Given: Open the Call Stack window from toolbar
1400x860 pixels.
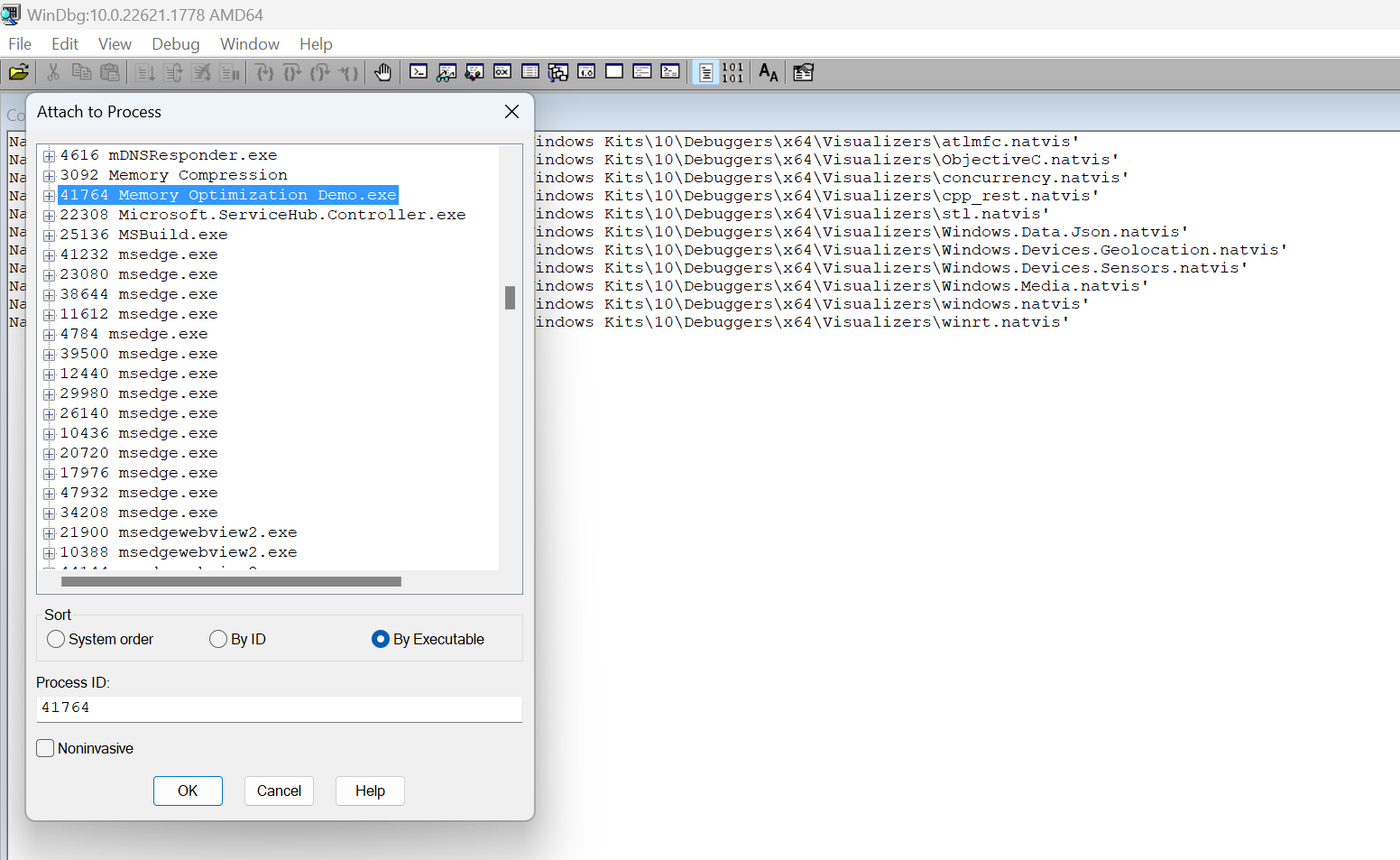Looking at the screenshot, I should [557, 72].
